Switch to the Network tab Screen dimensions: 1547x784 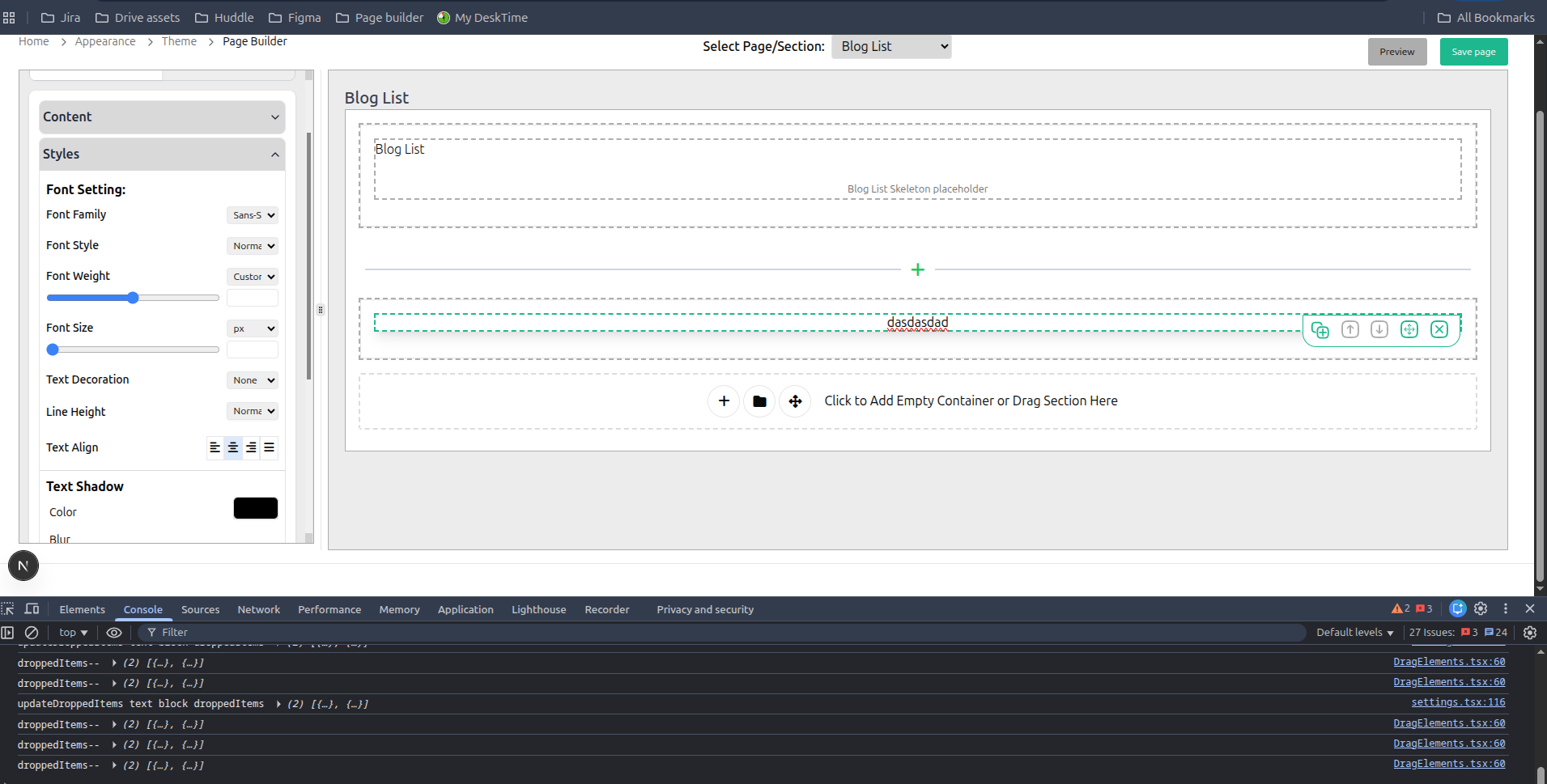[x=258, y=610]
